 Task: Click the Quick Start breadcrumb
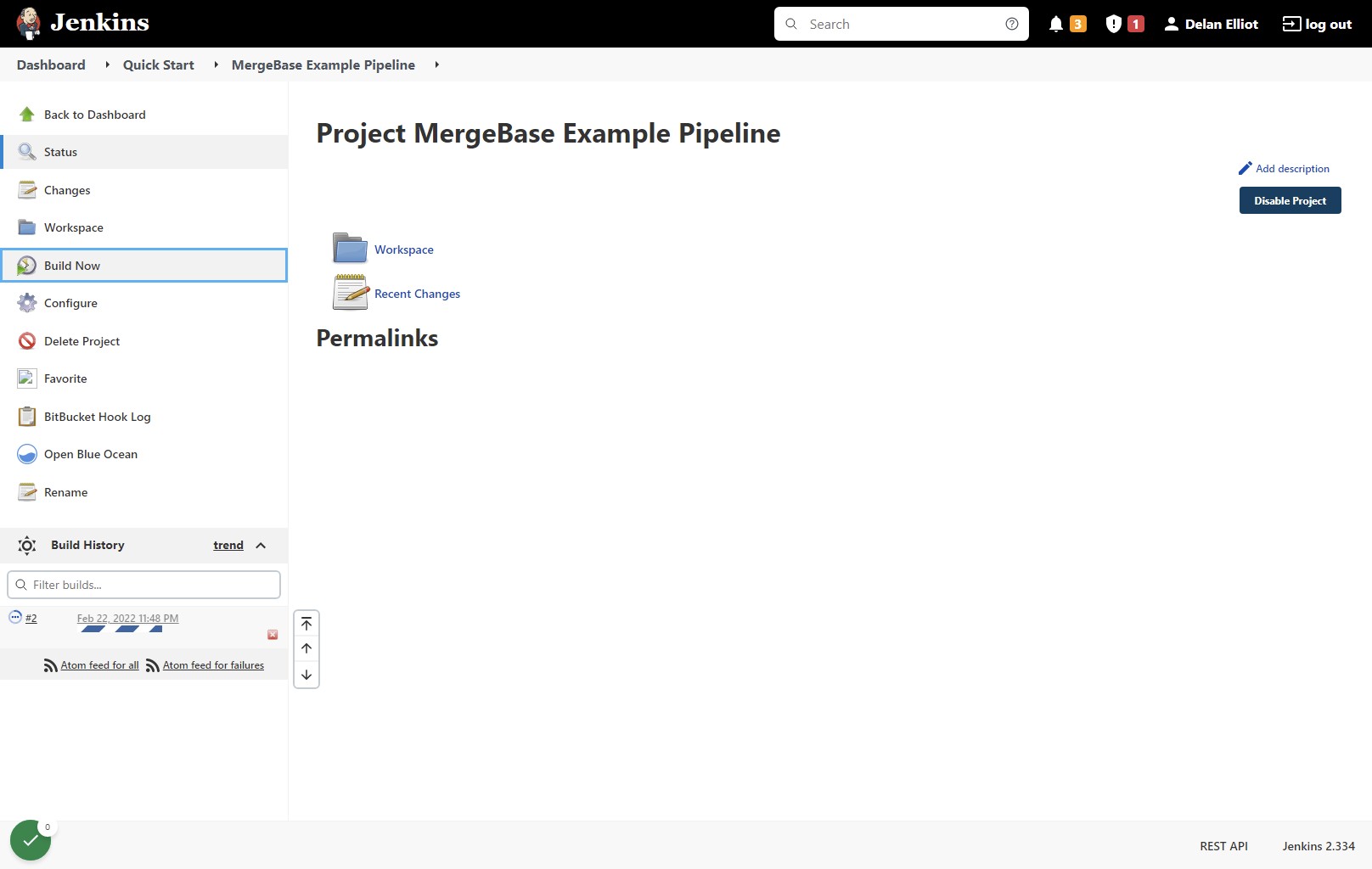point(158,64)
